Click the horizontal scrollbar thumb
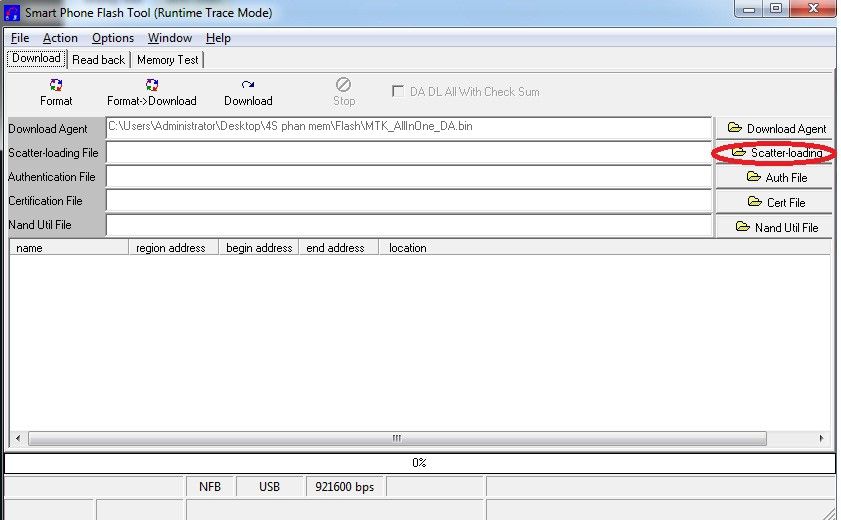The image size is (841, 520). pos(397,439)
